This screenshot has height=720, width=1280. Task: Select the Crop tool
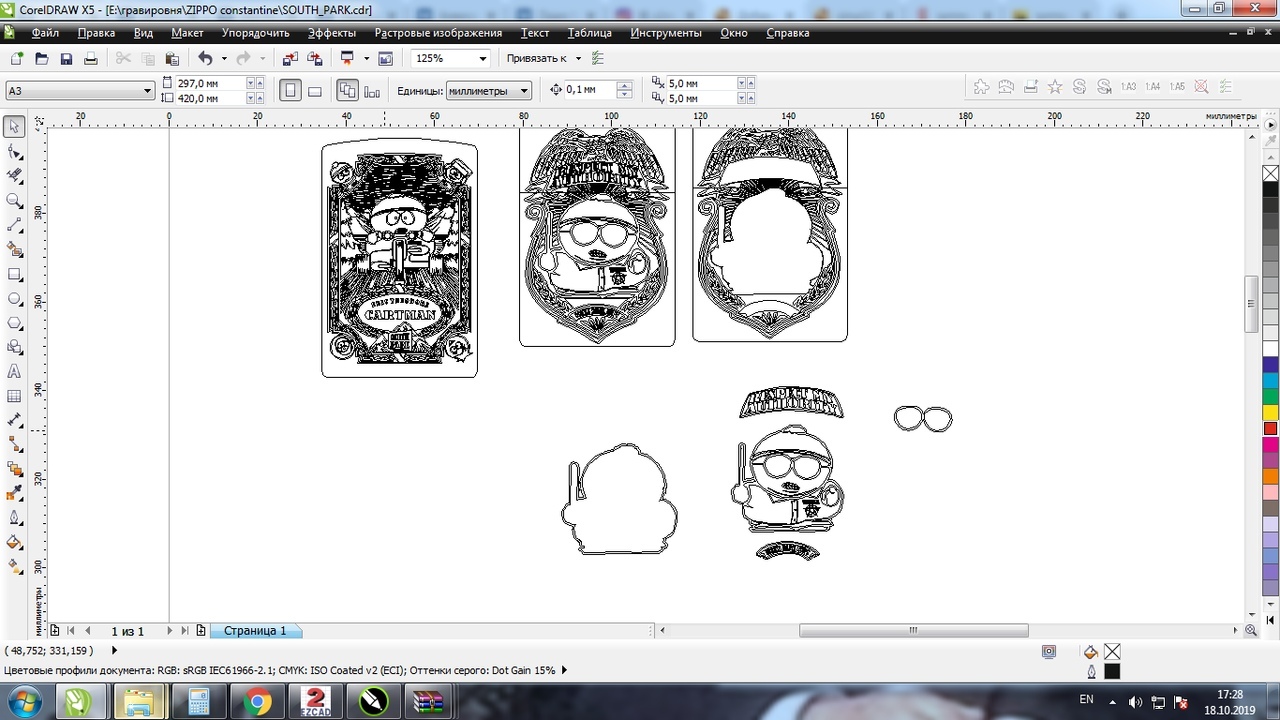click(x=14, y=176)
